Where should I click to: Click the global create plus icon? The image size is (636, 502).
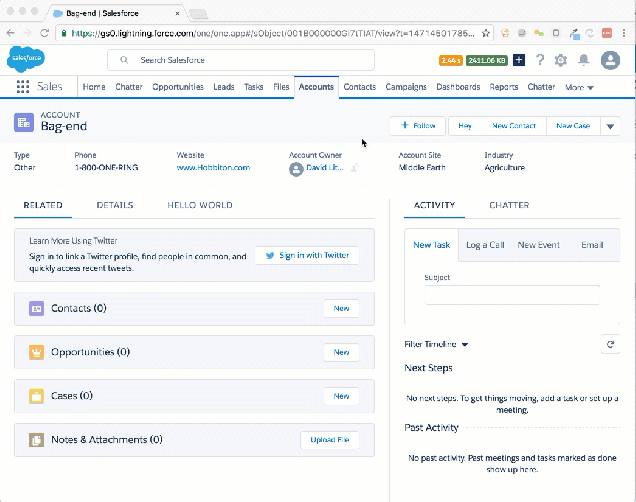pos(520,60)
